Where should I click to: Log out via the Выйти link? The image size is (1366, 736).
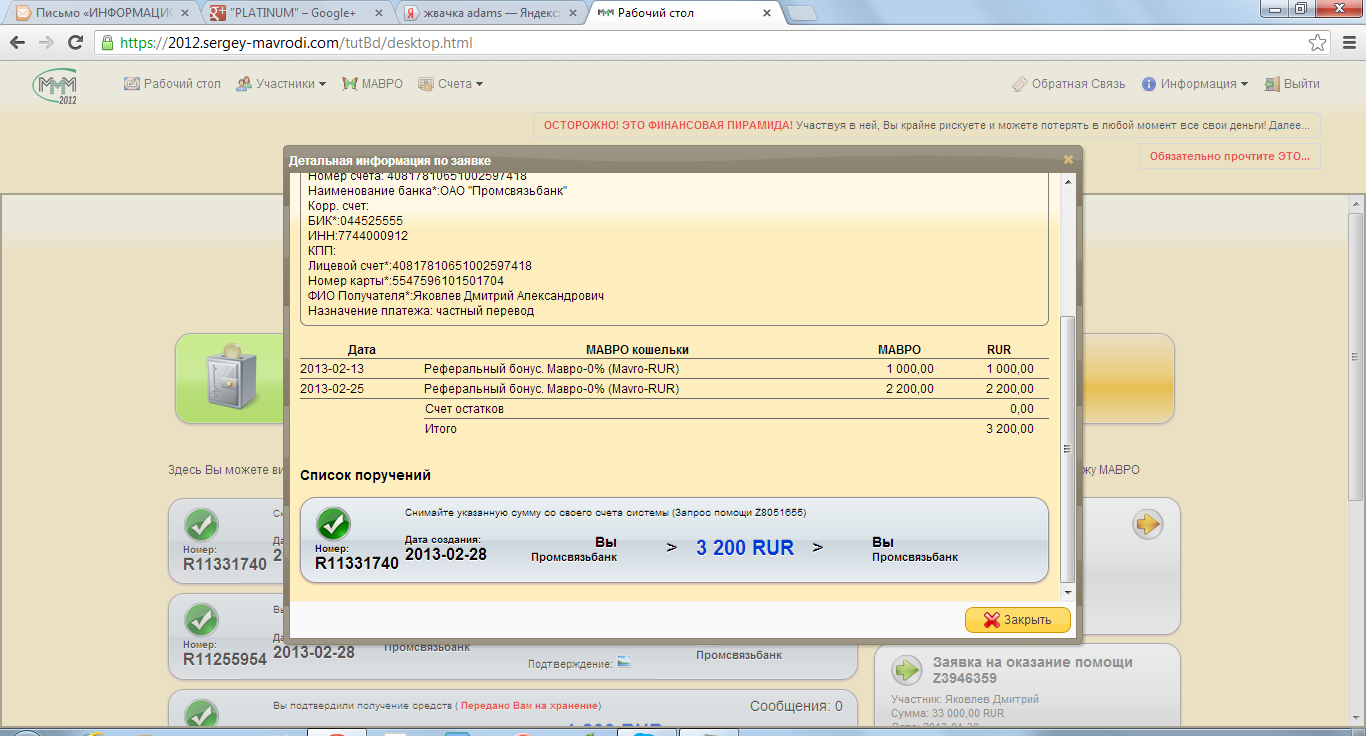[1292, 84]
